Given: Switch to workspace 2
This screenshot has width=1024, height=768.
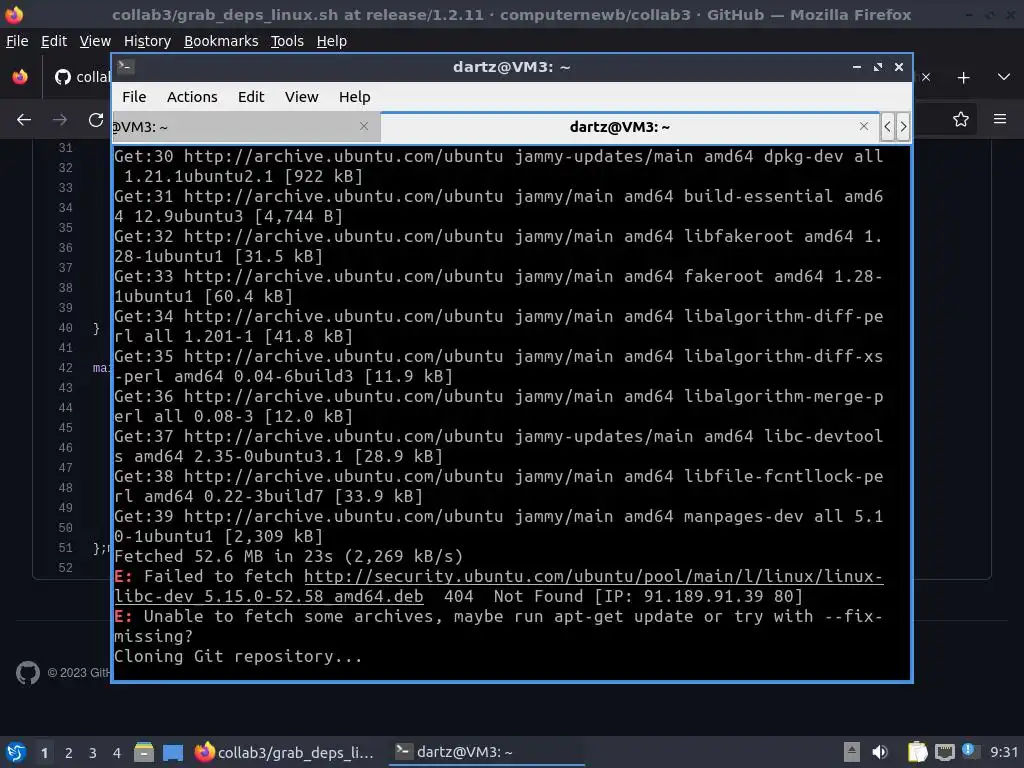Looking at the screenshot, I should coord(69,753).
